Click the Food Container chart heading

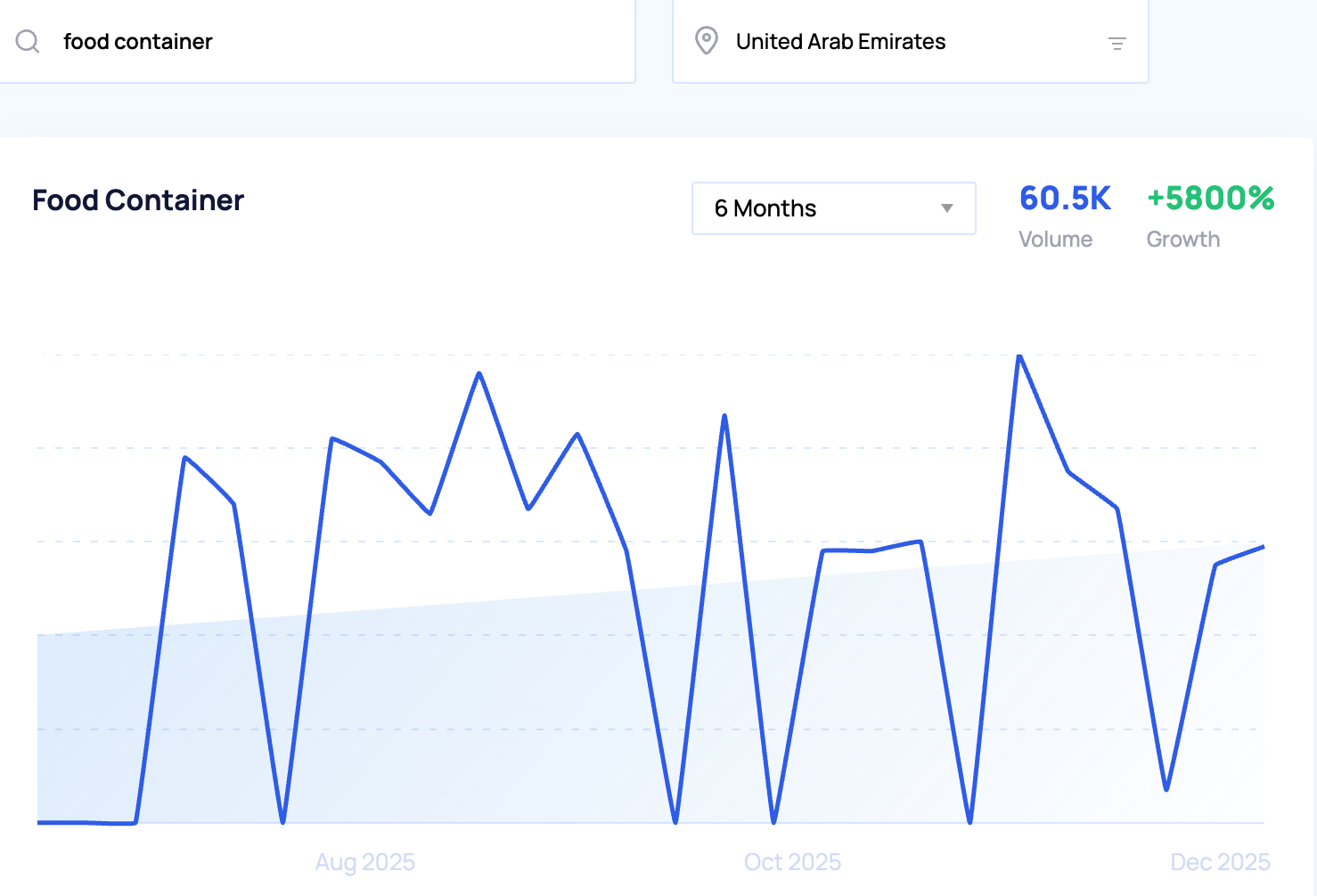tap(138, 200)
